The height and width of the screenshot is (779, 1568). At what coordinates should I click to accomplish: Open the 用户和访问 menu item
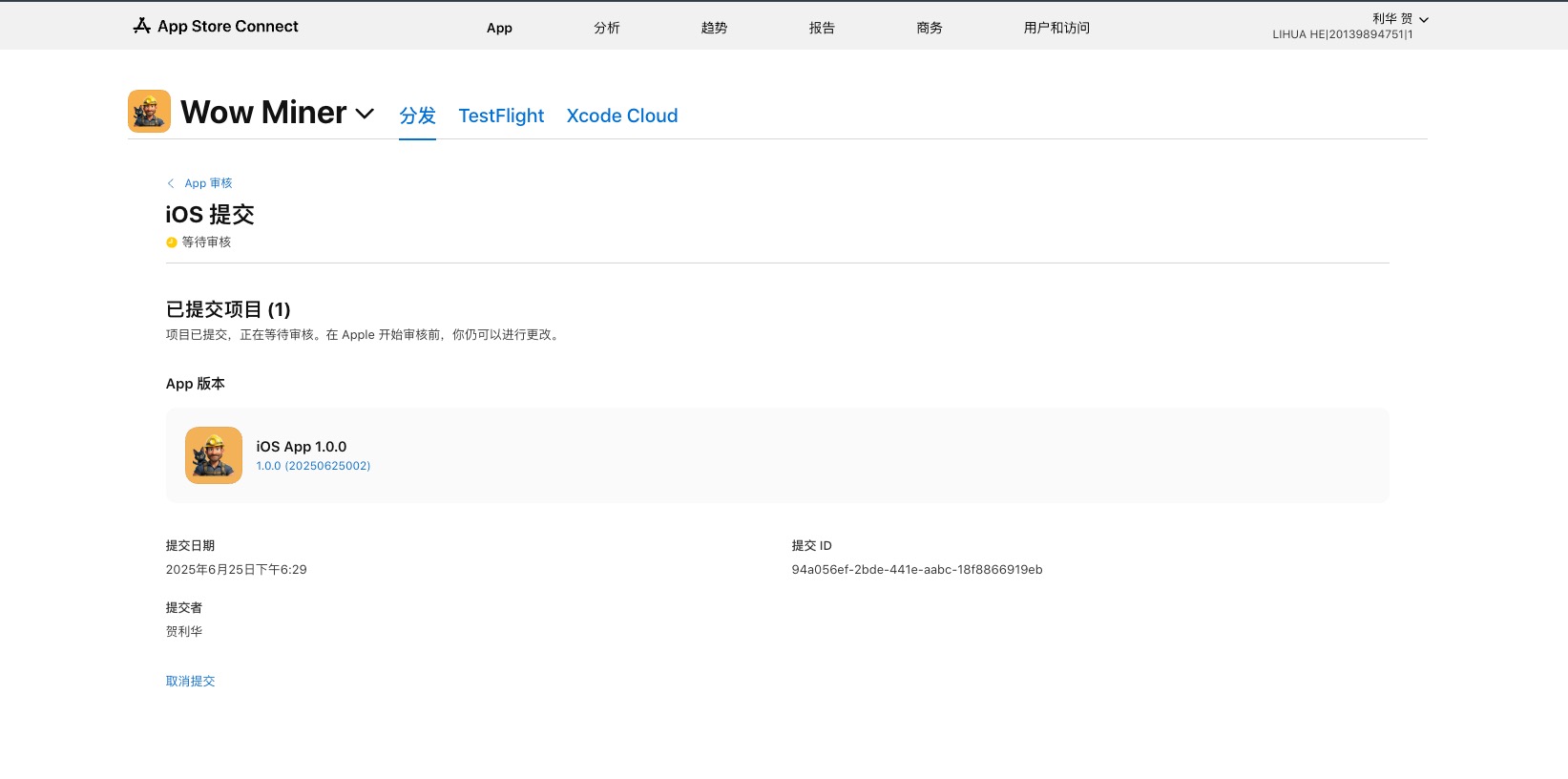1056,28
